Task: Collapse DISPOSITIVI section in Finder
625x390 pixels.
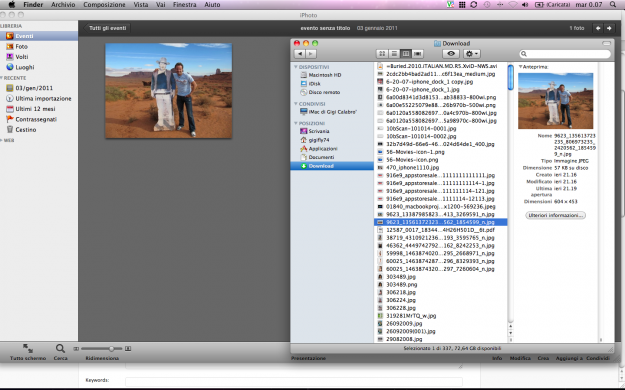Action: point(296,67)
